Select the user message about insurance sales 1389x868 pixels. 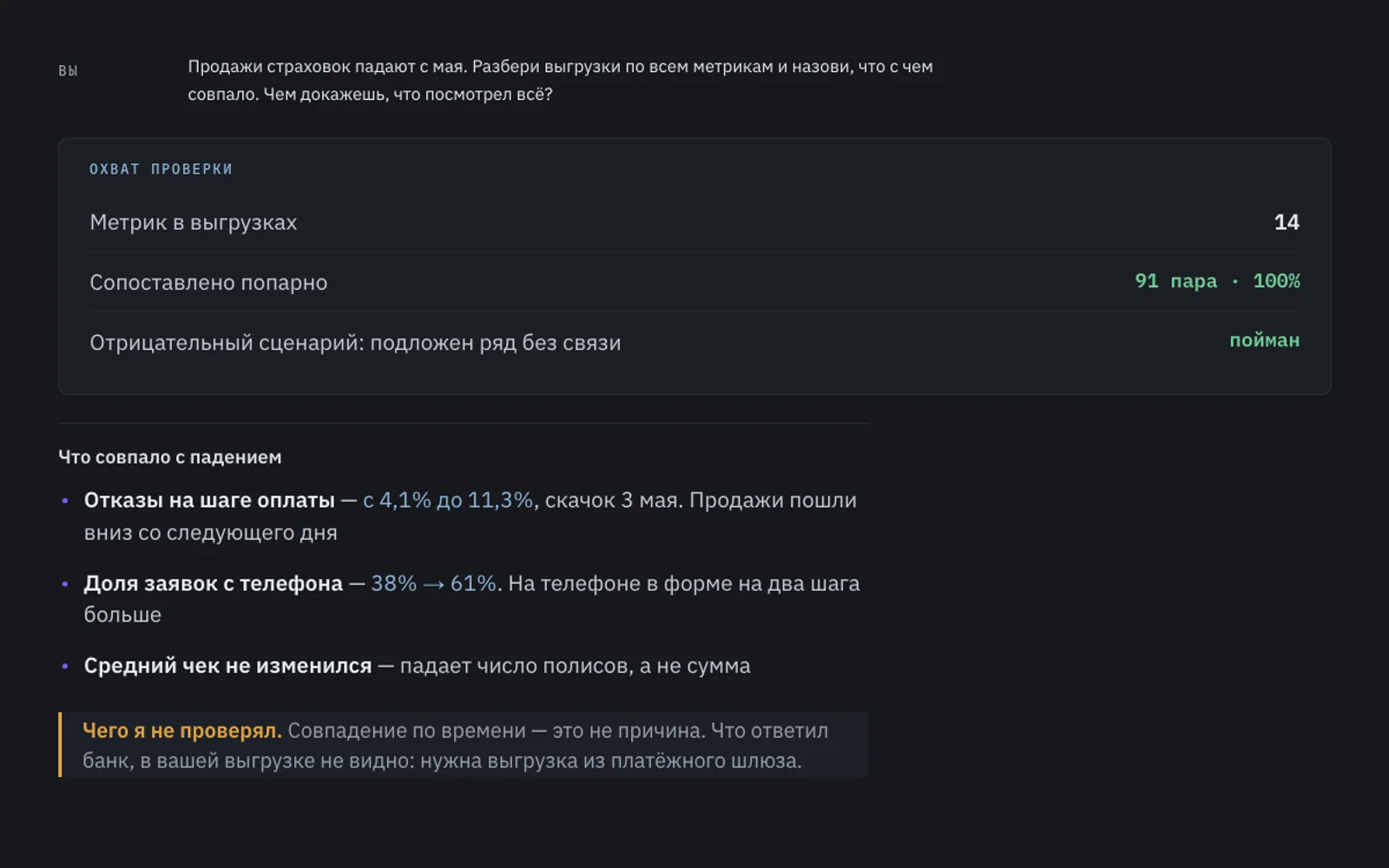pyautogui.click(x=560, y=80)
